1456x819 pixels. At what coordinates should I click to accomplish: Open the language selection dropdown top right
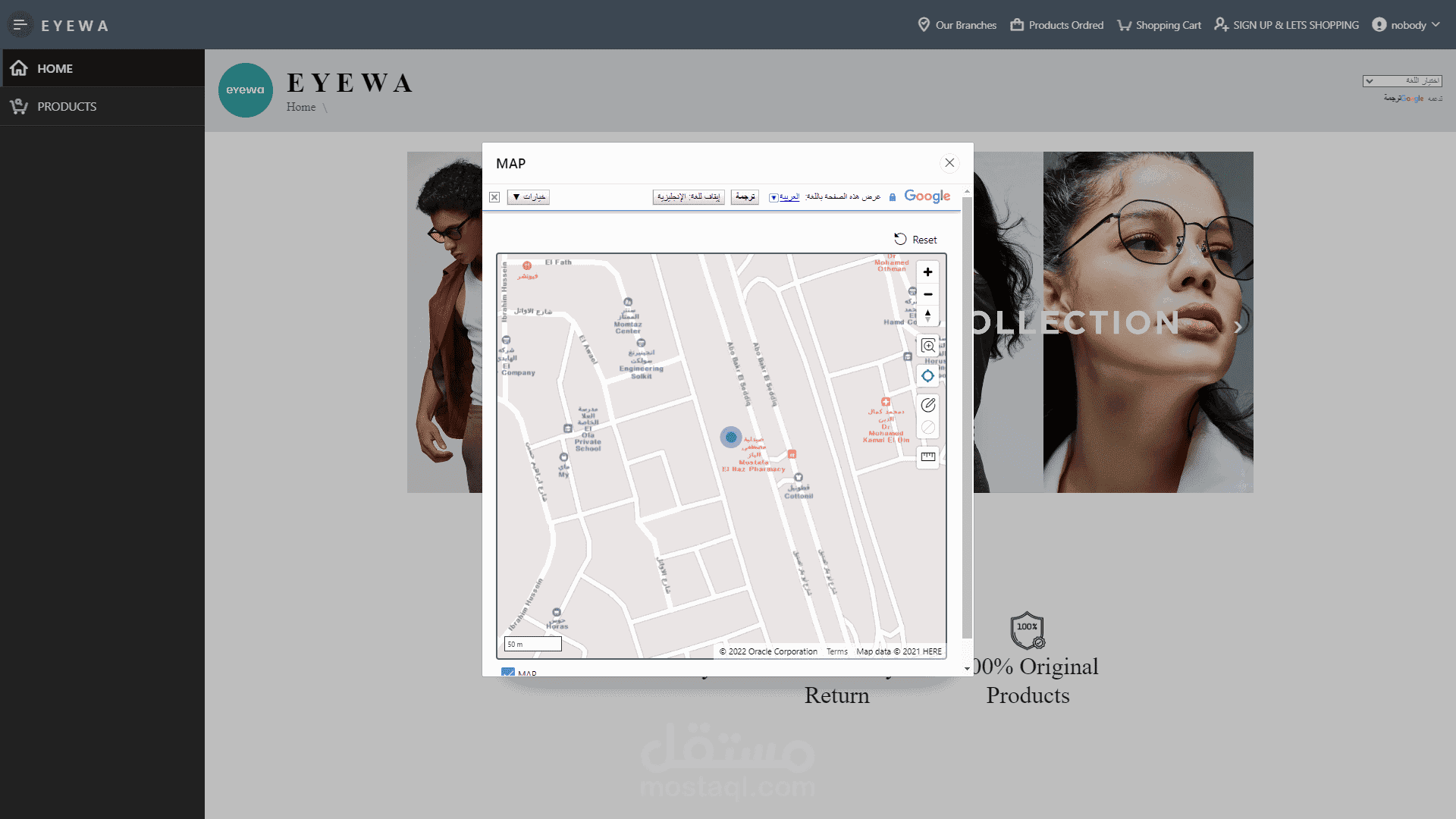(1401, 81)
